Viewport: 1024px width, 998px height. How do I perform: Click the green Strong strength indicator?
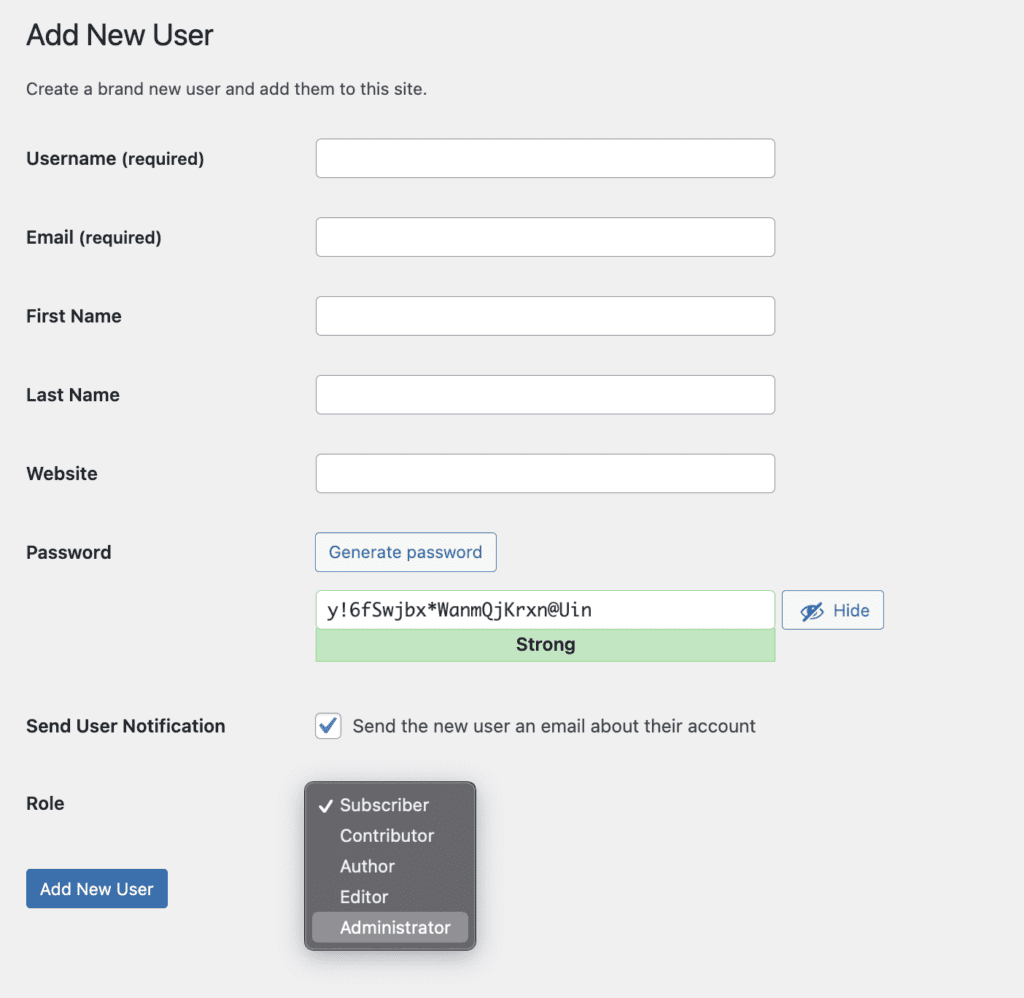click(545, 645)
